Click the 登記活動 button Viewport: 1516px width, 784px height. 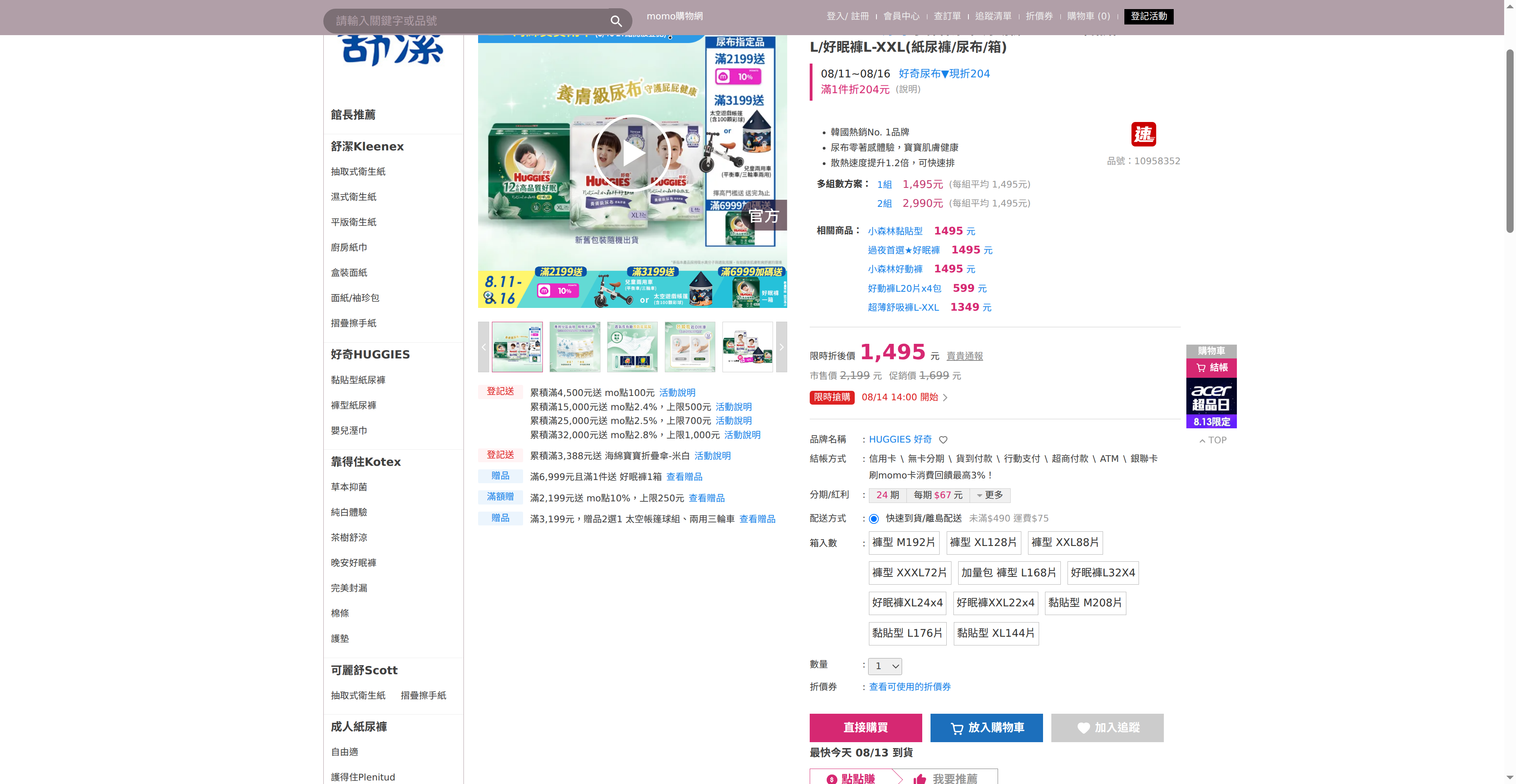pos(1148,17)
